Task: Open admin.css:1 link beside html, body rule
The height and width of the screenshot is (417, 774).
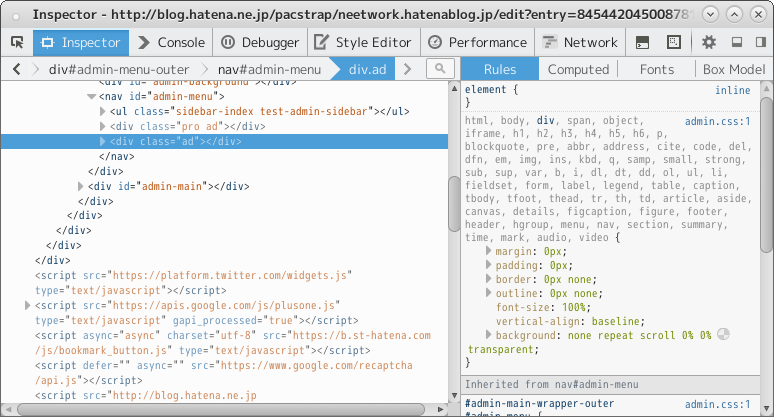Action: click(717, 121)
